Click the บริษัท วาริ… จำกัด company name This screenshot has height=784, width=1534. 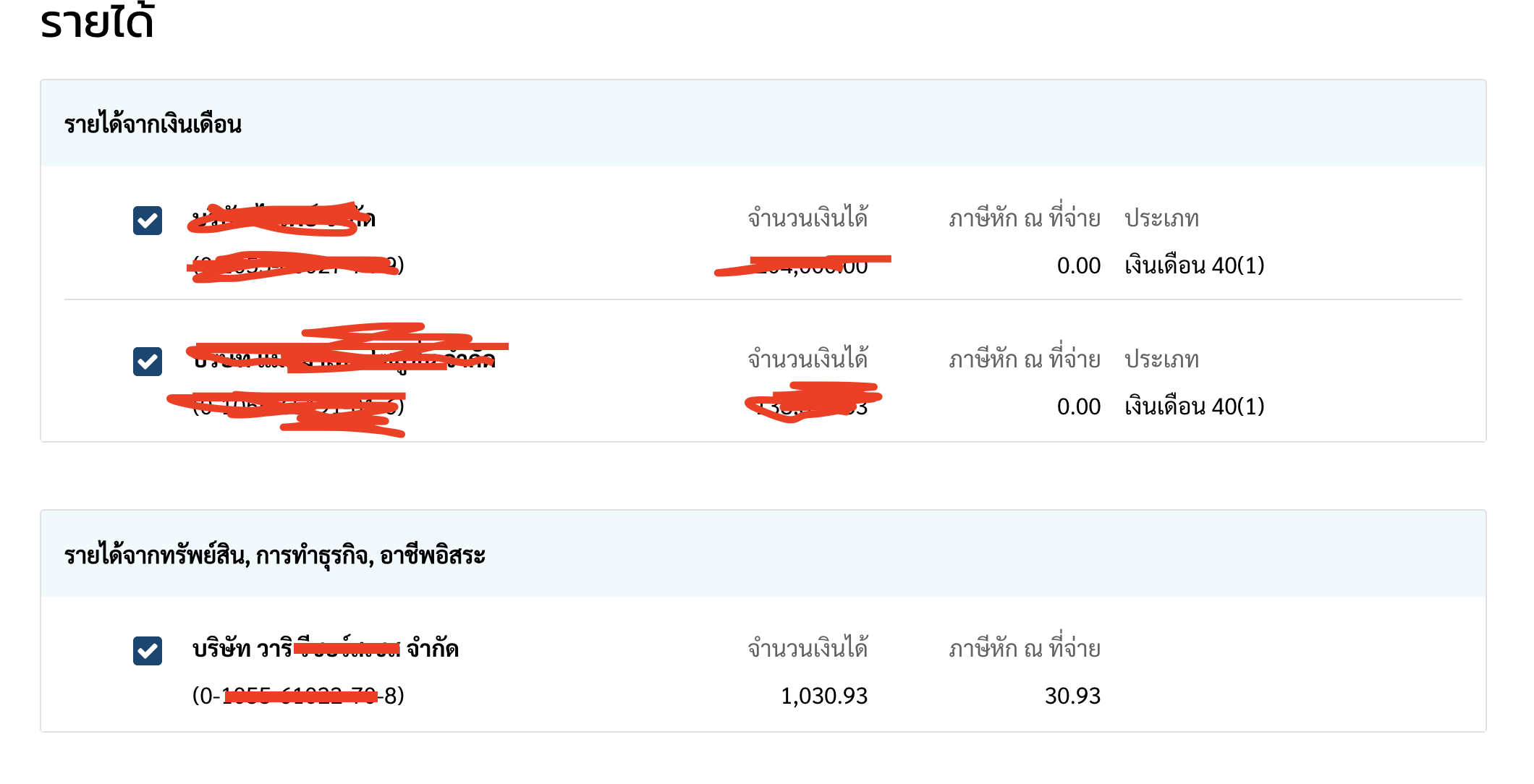coord(326,648)
